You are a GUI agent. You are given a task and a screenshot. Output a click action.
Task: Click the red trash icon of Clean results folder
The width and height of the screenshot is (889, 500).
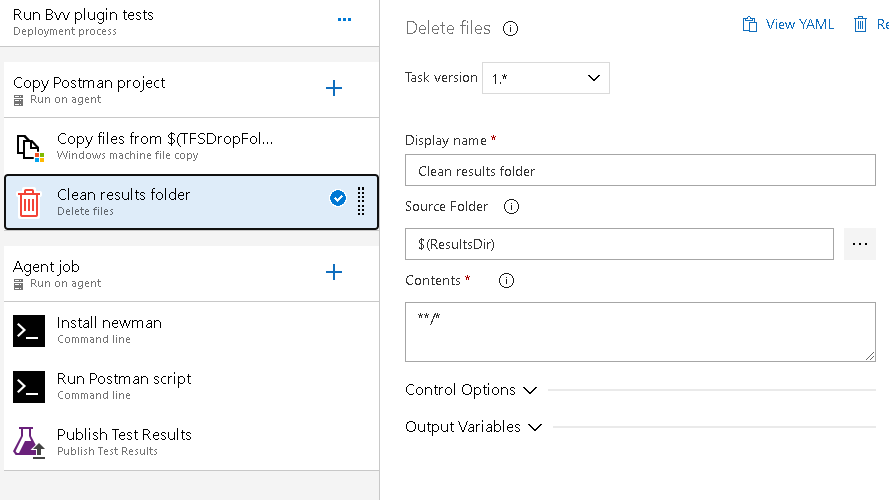(x=28, y=202)
